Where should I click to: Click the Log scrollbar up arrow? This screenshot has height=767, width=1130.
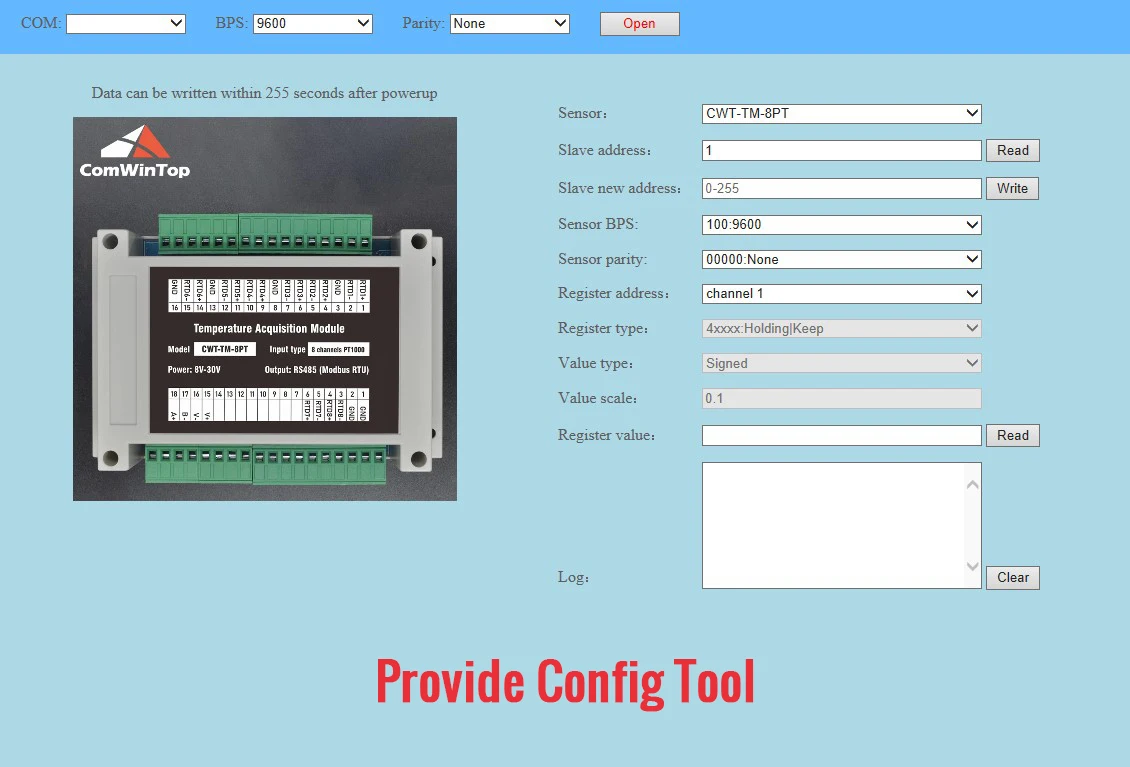972,484
